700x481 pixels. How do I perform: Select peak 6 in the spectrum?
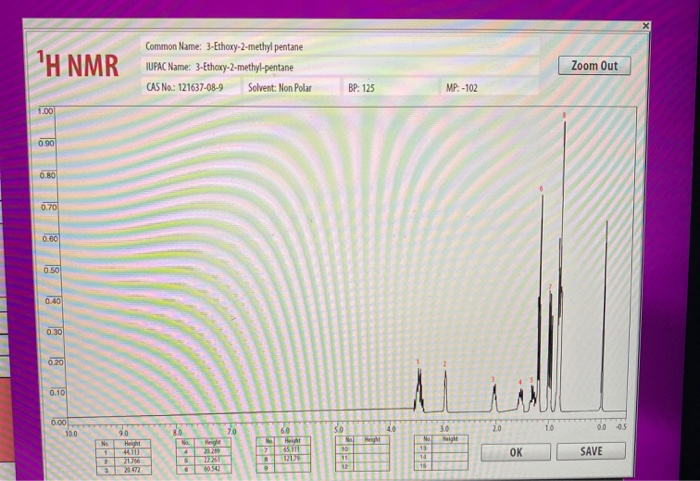[x=542, y=304]
